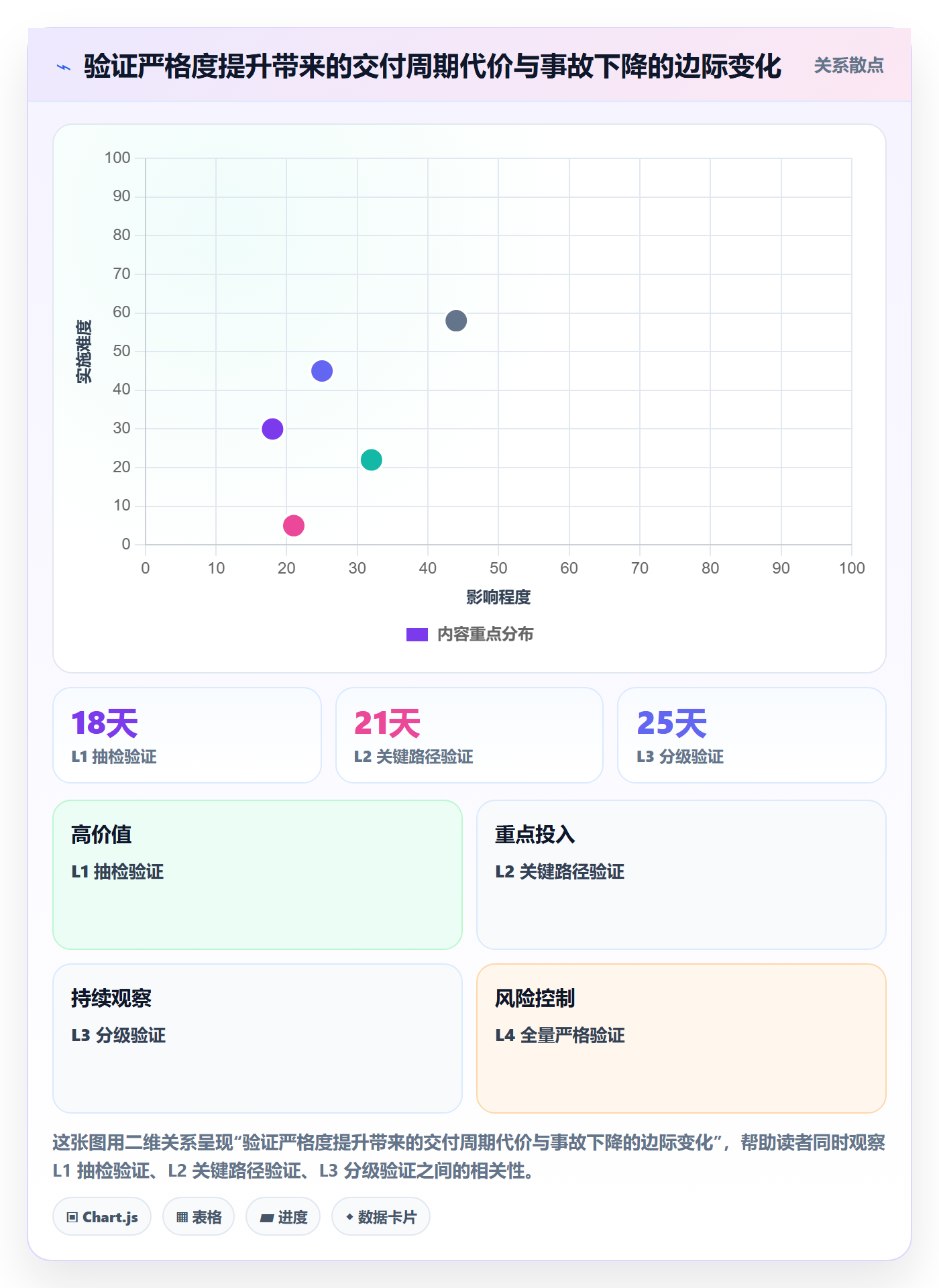Screen dimensions: 939x1288
Task: Open the 25天 L3 分级验证 card
Action: (x=752, y=735)
